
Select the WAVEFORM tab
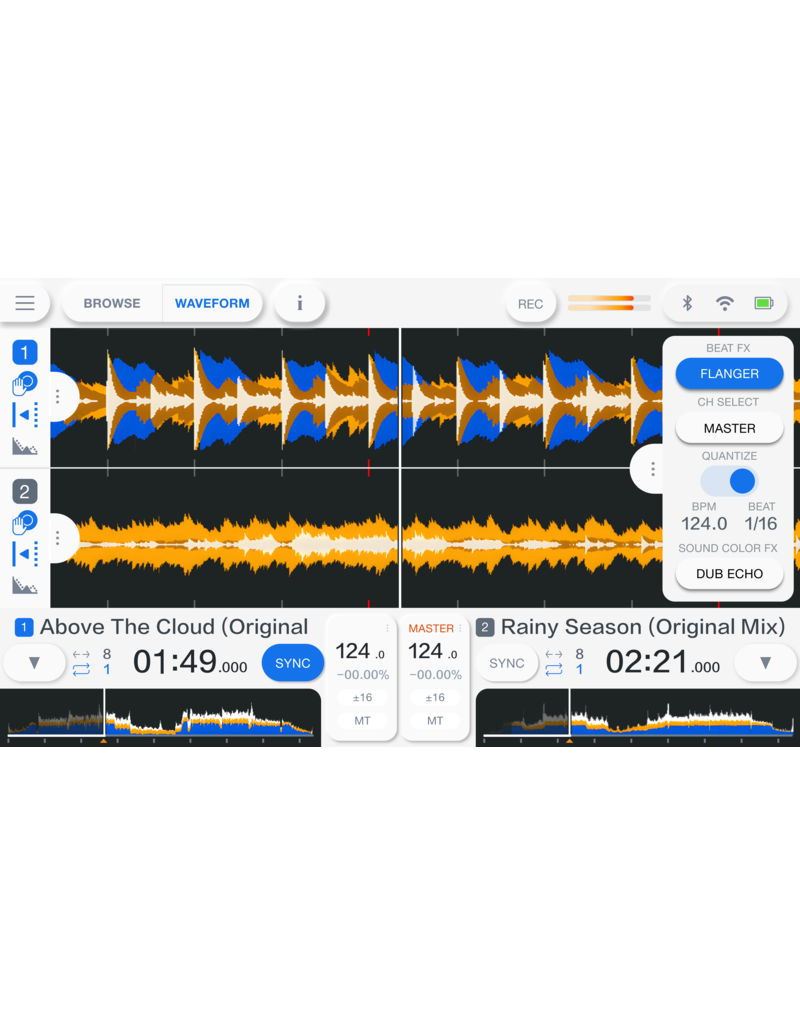click(212, 303)
